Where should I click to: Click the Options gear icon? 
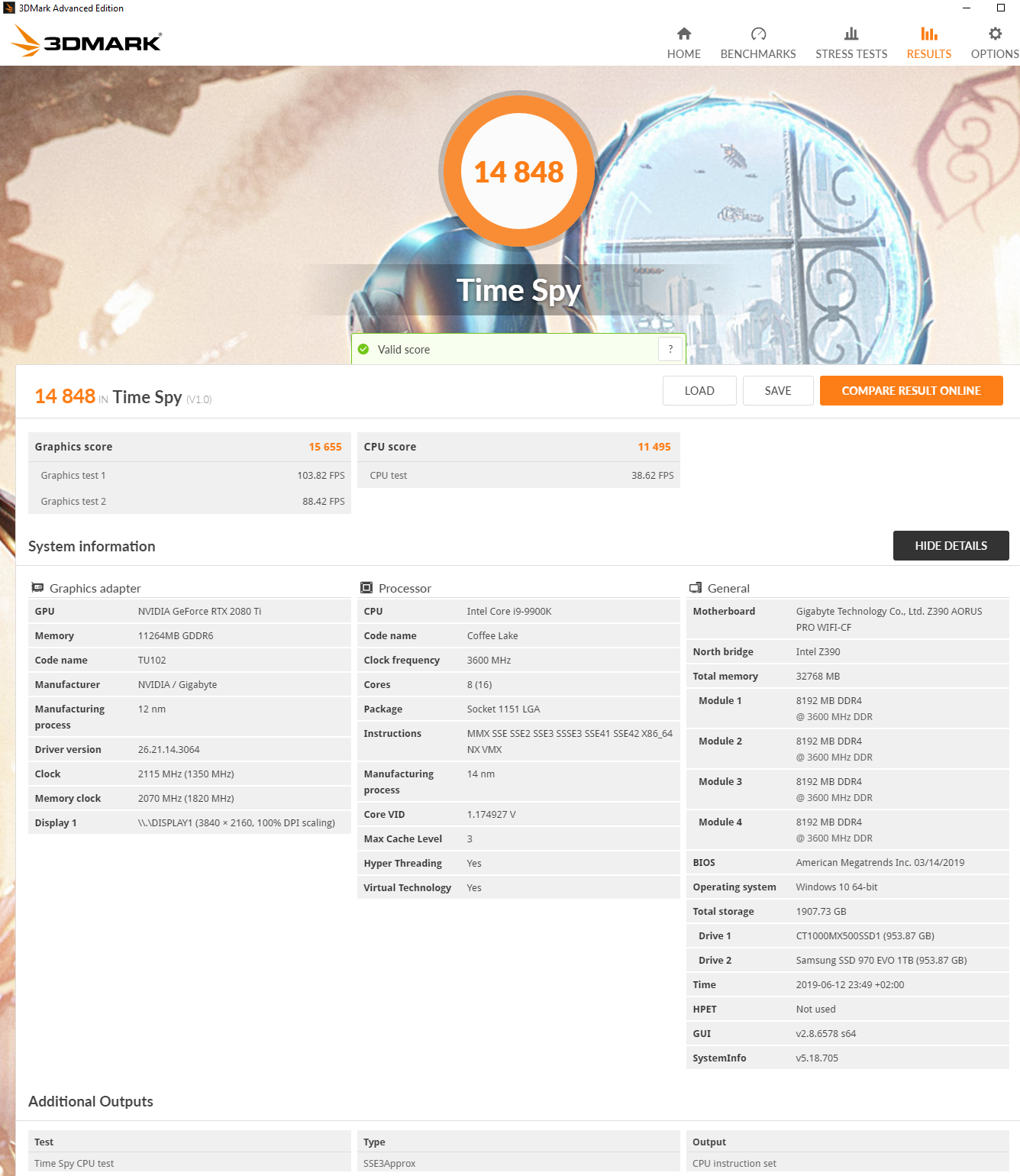point(995,34)
